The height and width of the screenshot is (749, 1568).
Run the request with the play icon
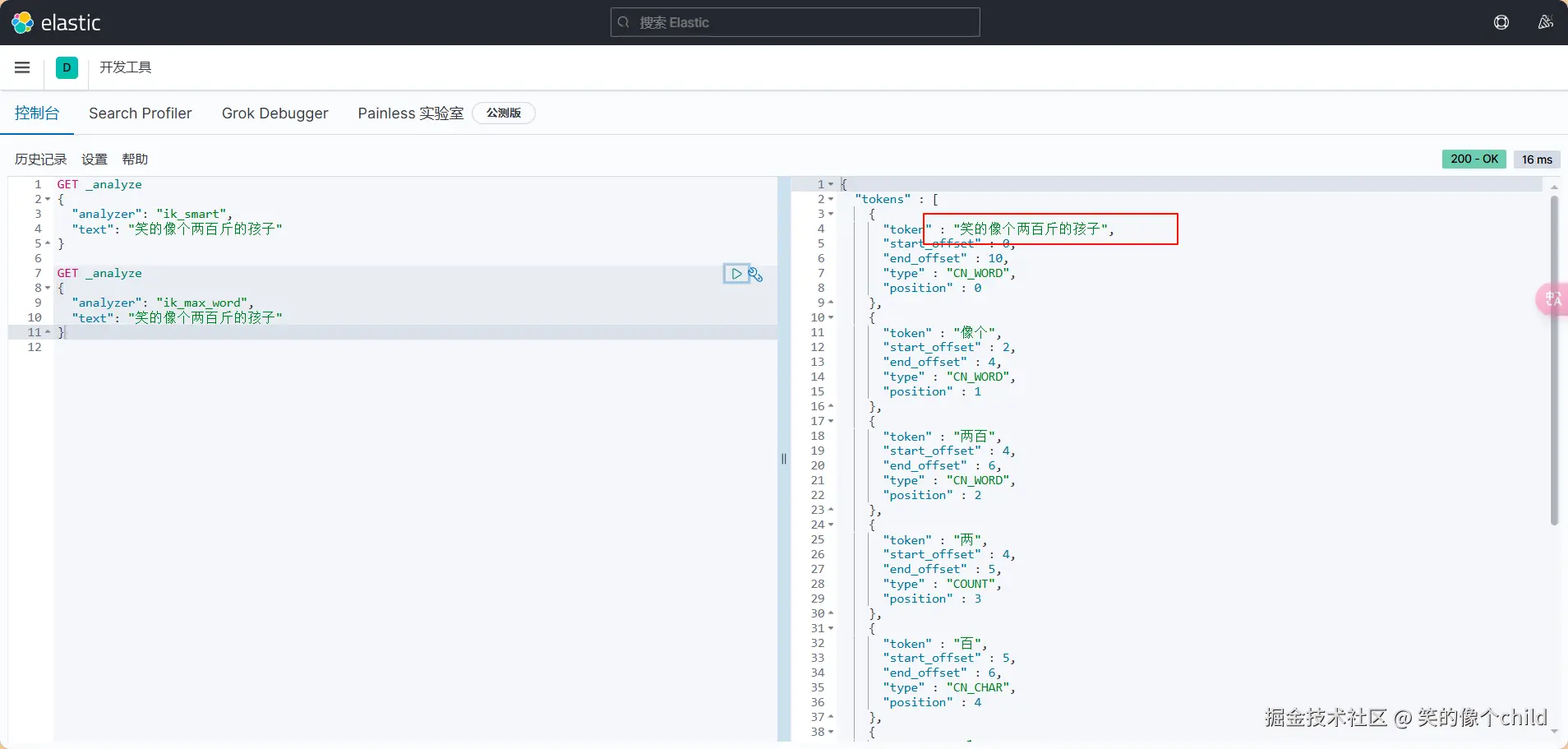[736, 274]
